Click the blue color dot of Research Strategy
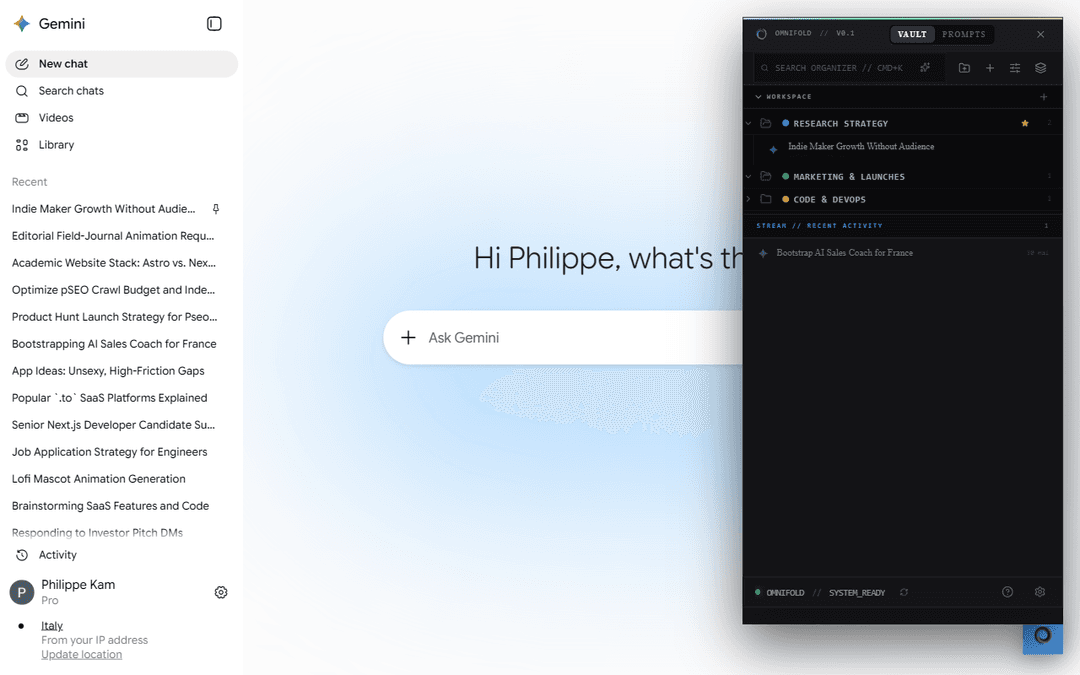Screen dimensions: 1080x675 coord(785,123)
